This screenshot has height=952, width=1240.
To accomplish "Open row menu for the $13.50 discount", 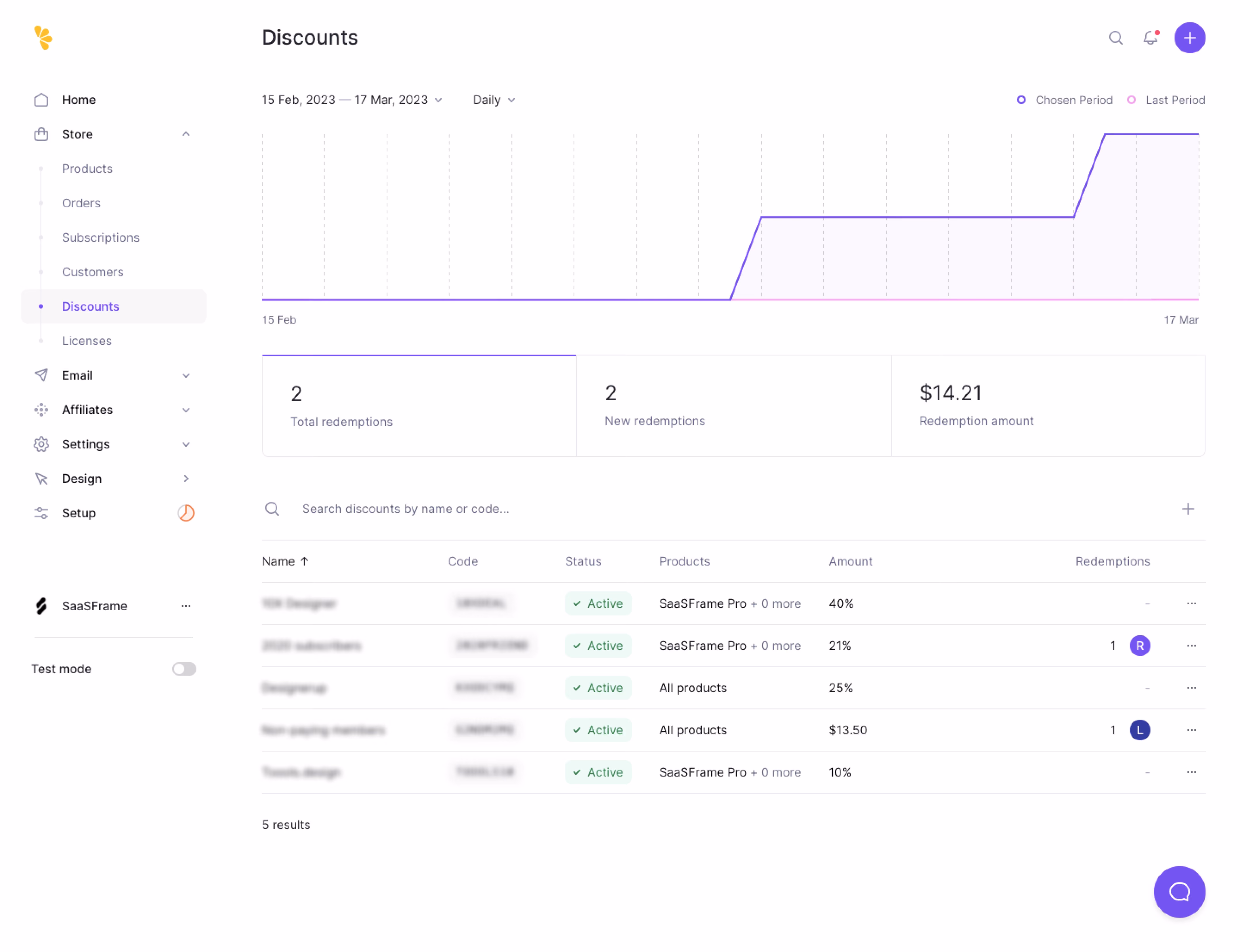I will pos(1191,730).
